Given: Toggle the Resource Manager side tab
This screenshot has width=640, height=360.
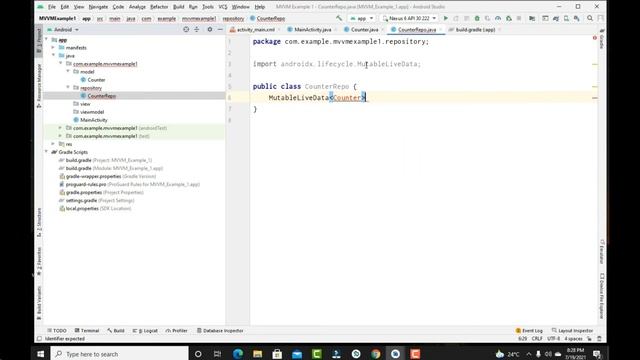Looking at the screenshot, I should click(39, 86).
